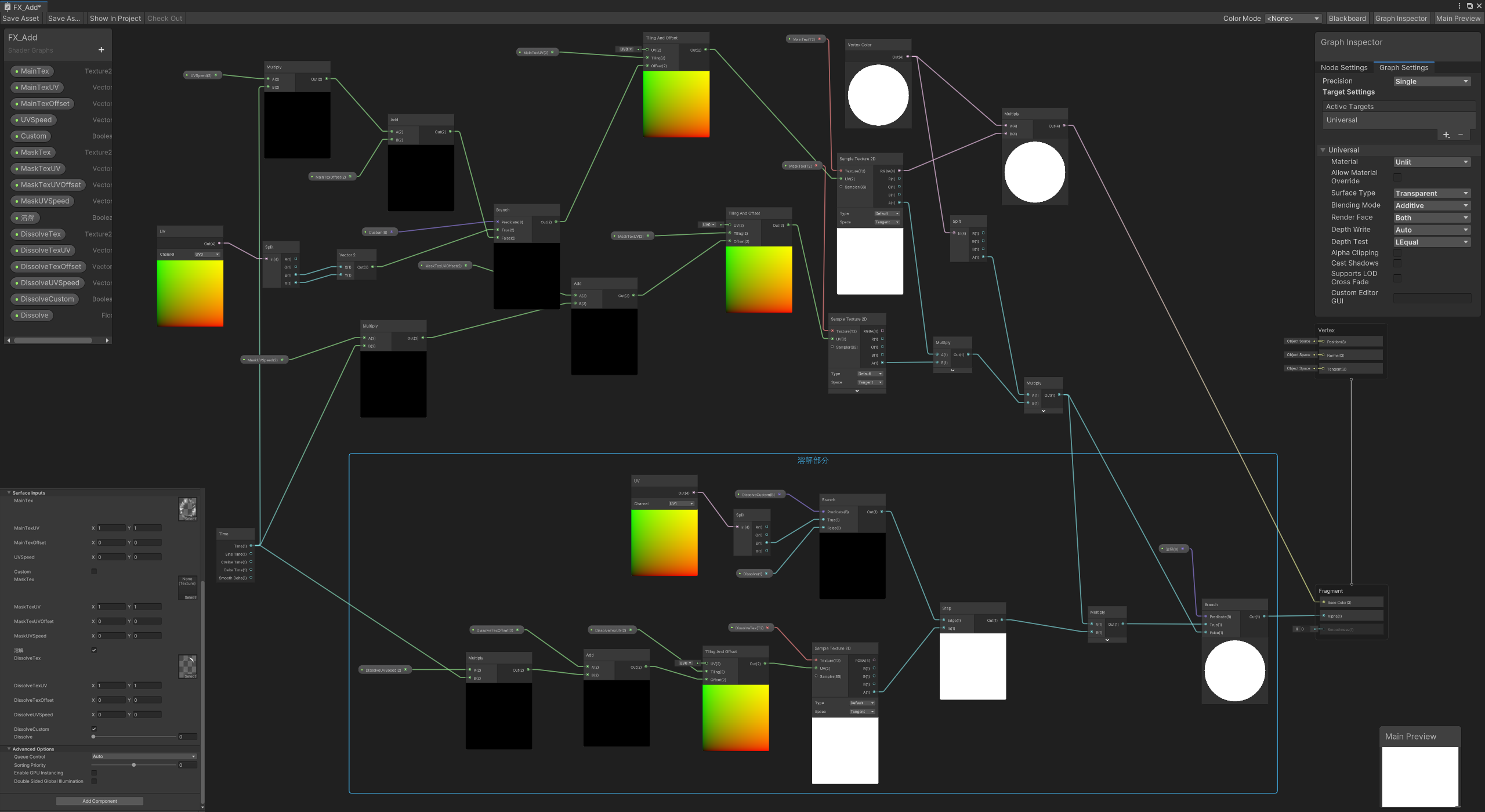
Task: Adjust the Dissolve slider handle
Action: click(x=93, y=737)
